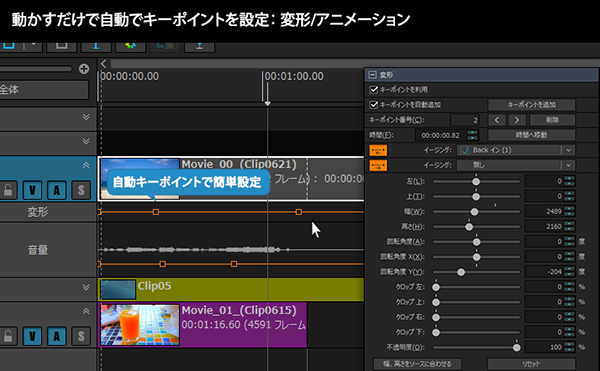Click the rightmost toolbar icon with the I-beam
The width and height of the screenshot is (600, 371).
tap(199, 46)
